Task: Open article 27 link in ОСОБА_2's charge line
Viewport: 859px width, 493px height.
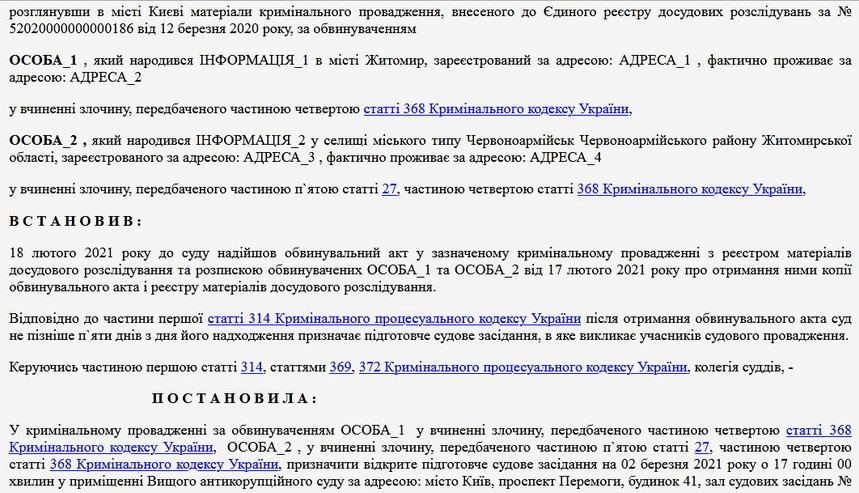Action: [389, 188]
